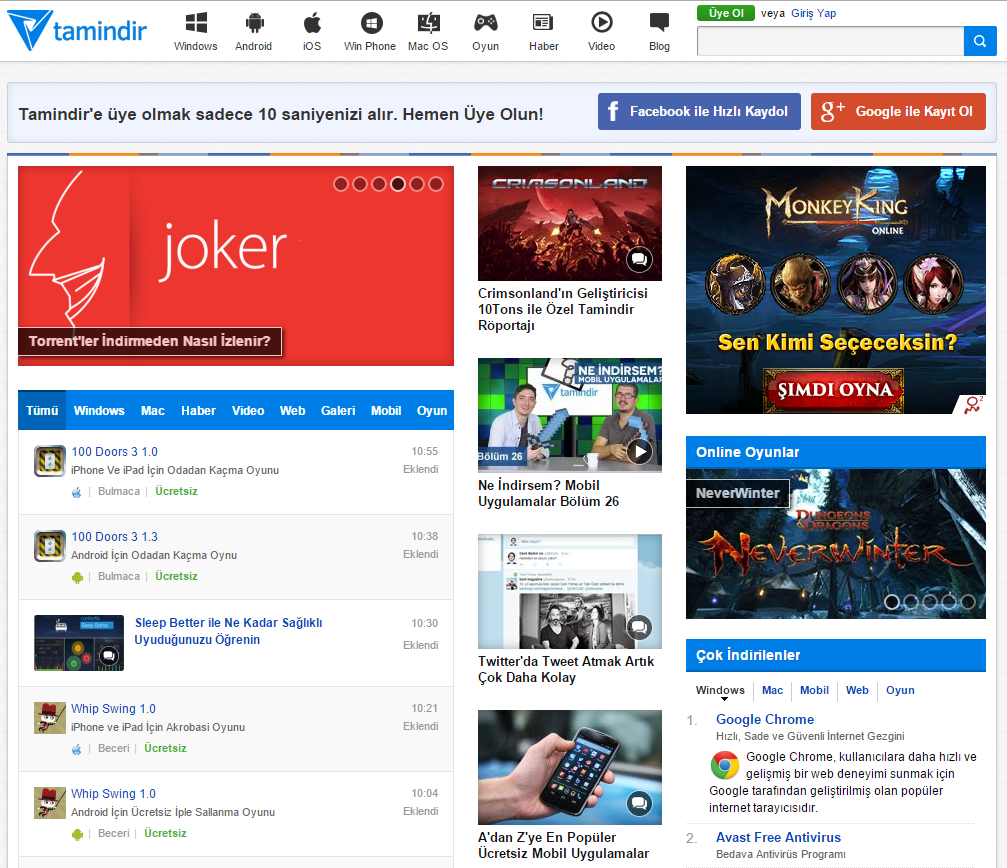Click the search magnifier button
The image size is (1007, 868).
pos(980,41)
